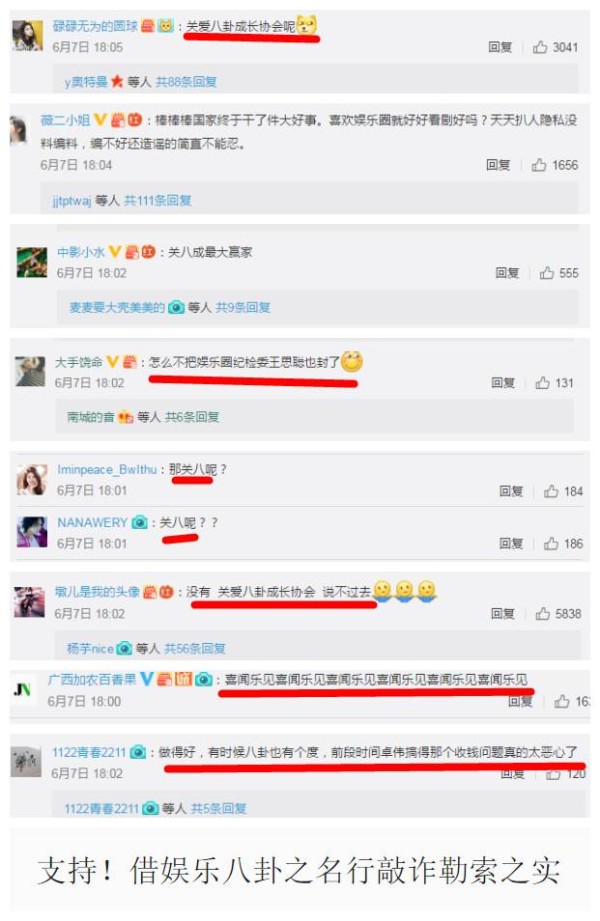The height and width of the screenshot is (921, 600).
Task: Click thumbs-up next to 5838 count
Action: [542, 614]
